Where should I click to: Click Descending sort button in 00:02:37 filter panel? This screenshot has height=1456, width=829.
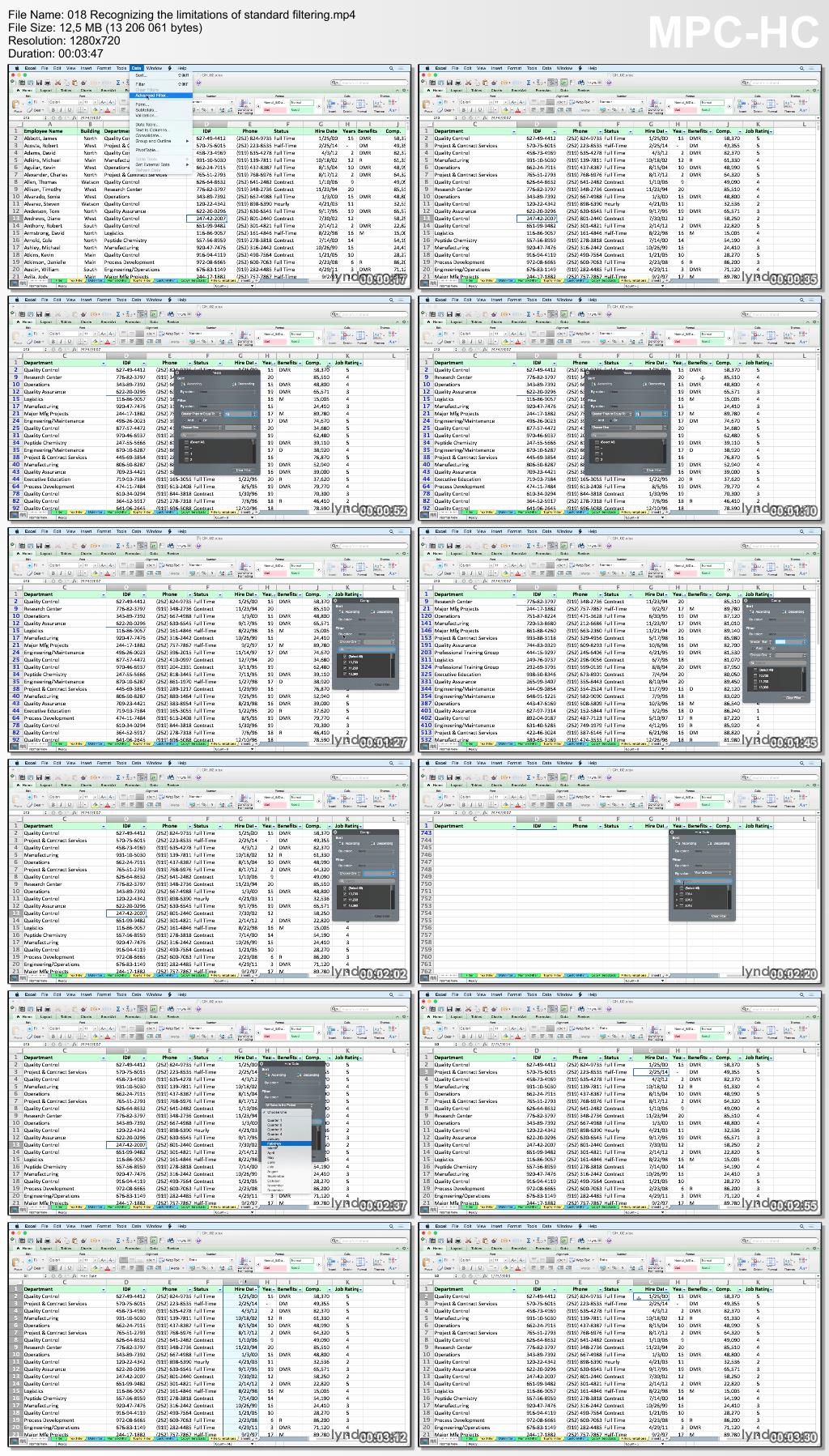point(308,1075)
